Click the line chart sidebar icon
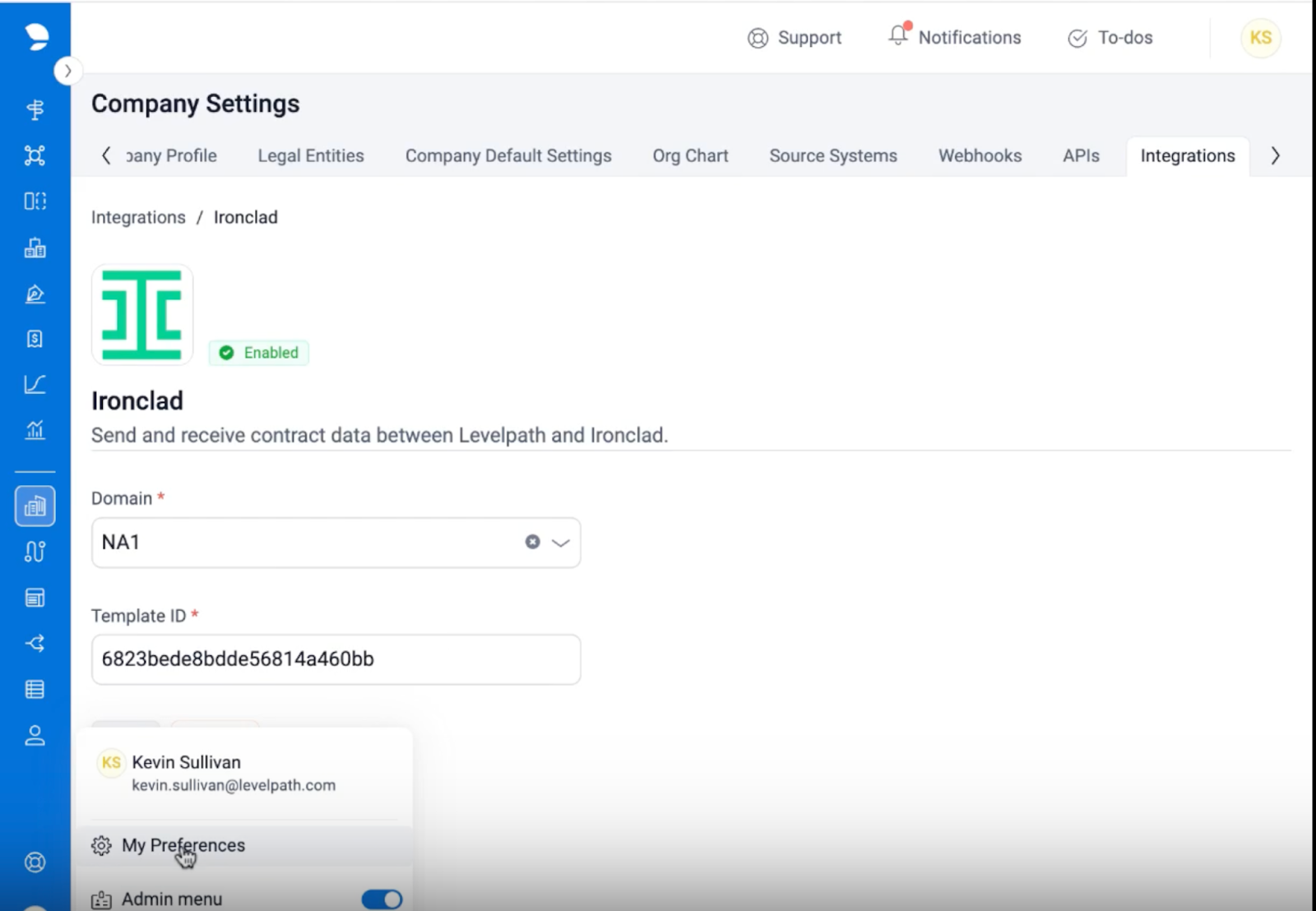The width and height of the screenshot is (1316, 911). point(35,384)
